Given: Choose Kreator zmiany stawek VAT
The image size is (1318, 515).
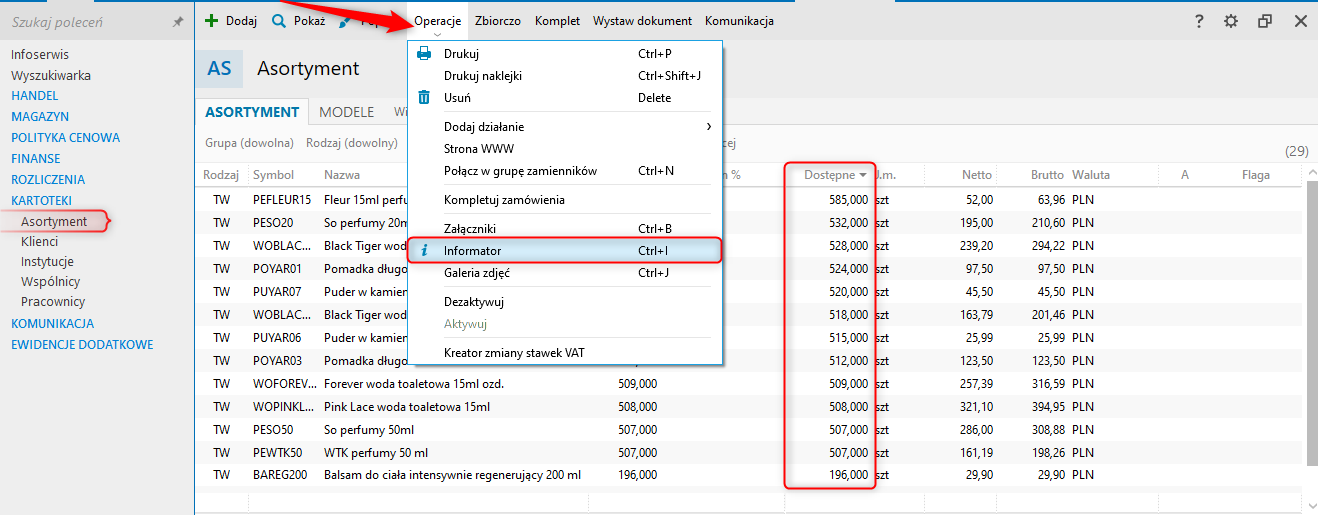Looking at the screenshot, I should [x=565, y=352].
